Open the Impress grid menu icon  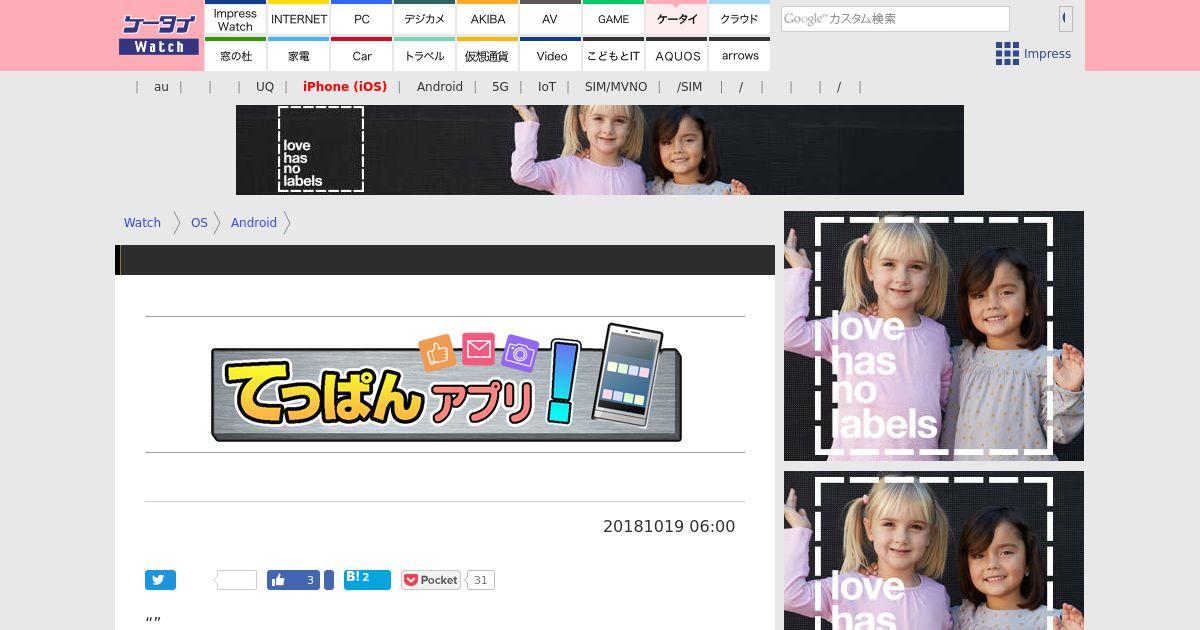1007,54
